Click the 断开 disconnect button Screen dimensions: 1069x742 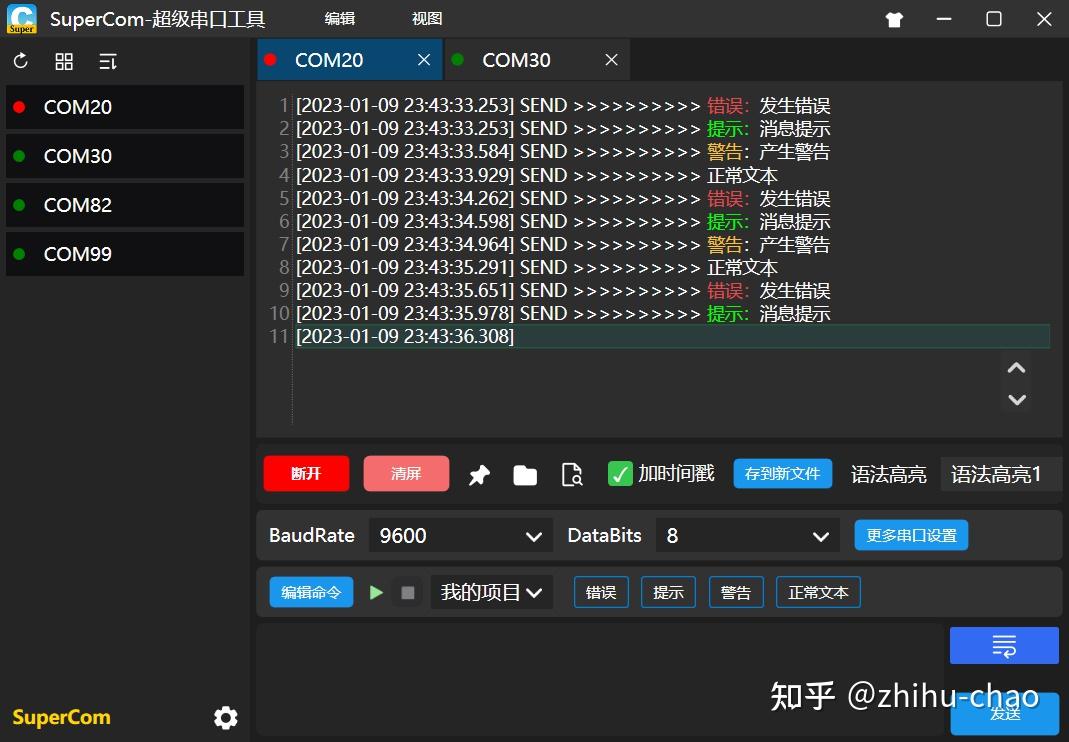pos(305,474)
